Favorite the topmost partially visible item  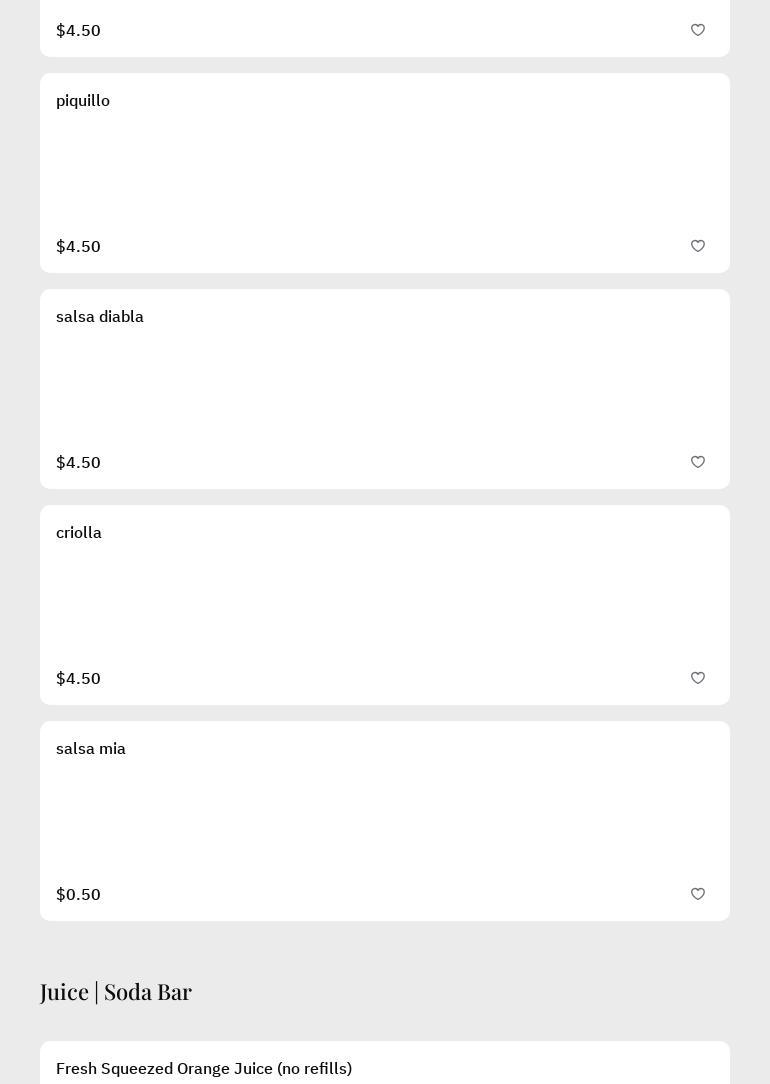(x=698, y=30)
